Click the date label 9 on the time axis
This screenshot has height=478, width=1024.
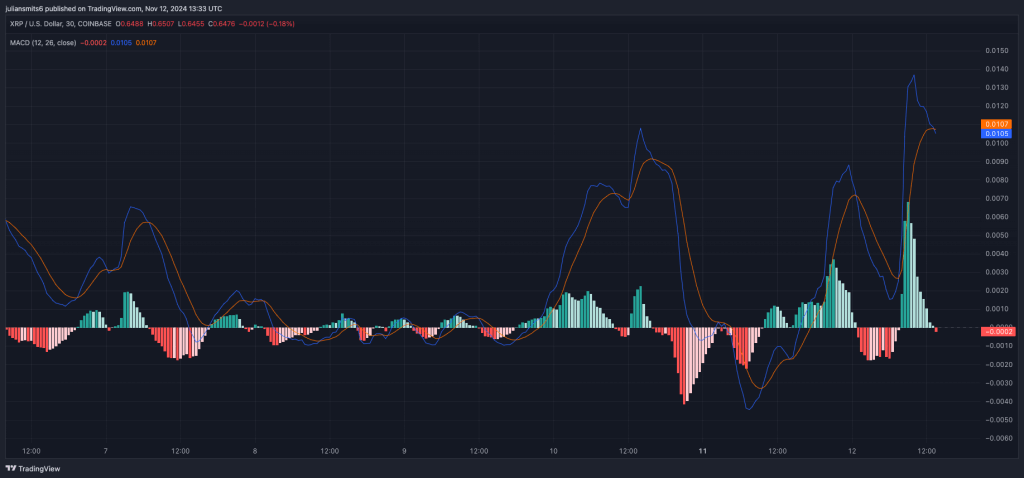[x=404, y=451]
